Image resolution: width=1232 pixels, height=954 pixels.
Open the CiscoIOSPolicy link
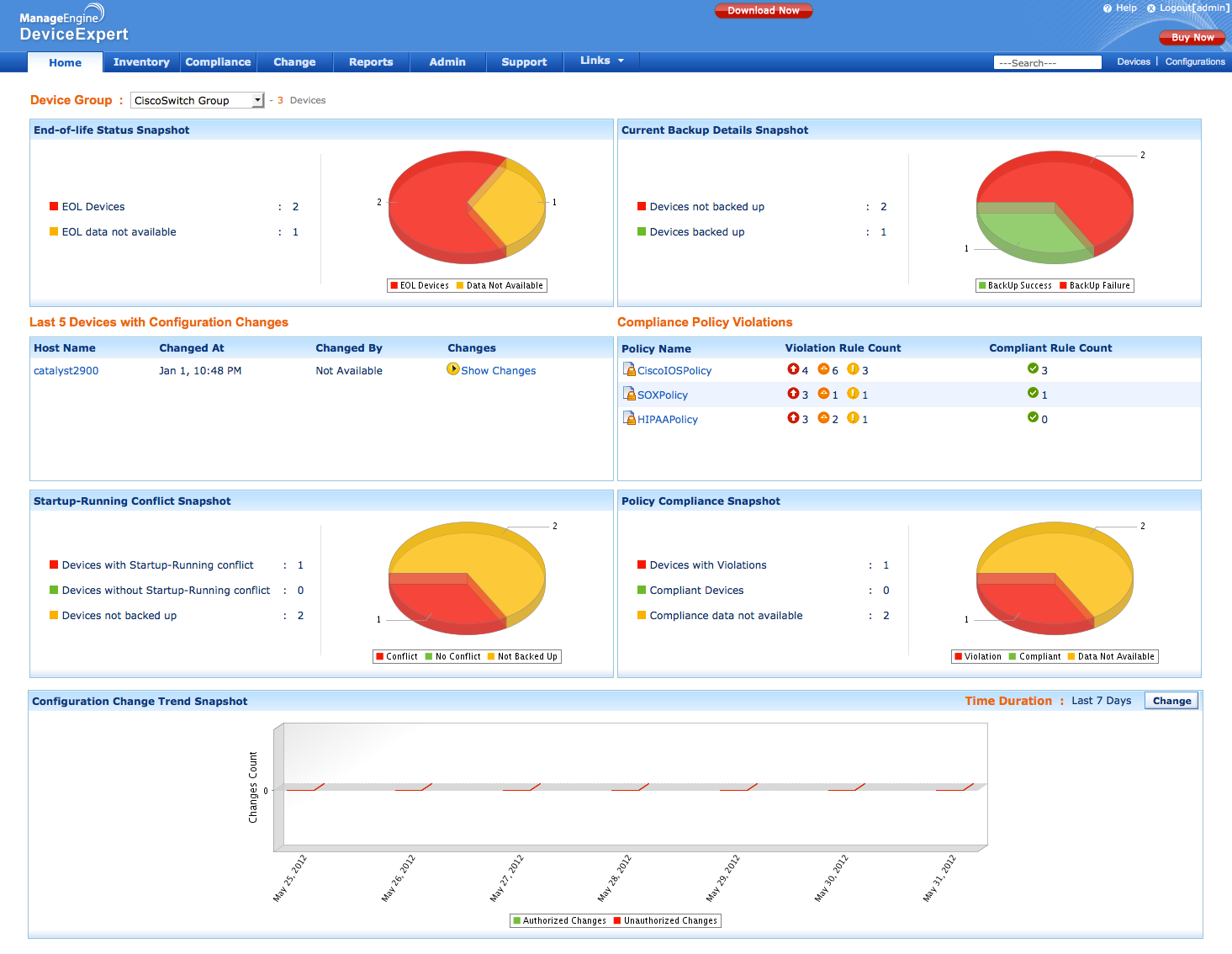pyautogui.click(x=674, y=371)
